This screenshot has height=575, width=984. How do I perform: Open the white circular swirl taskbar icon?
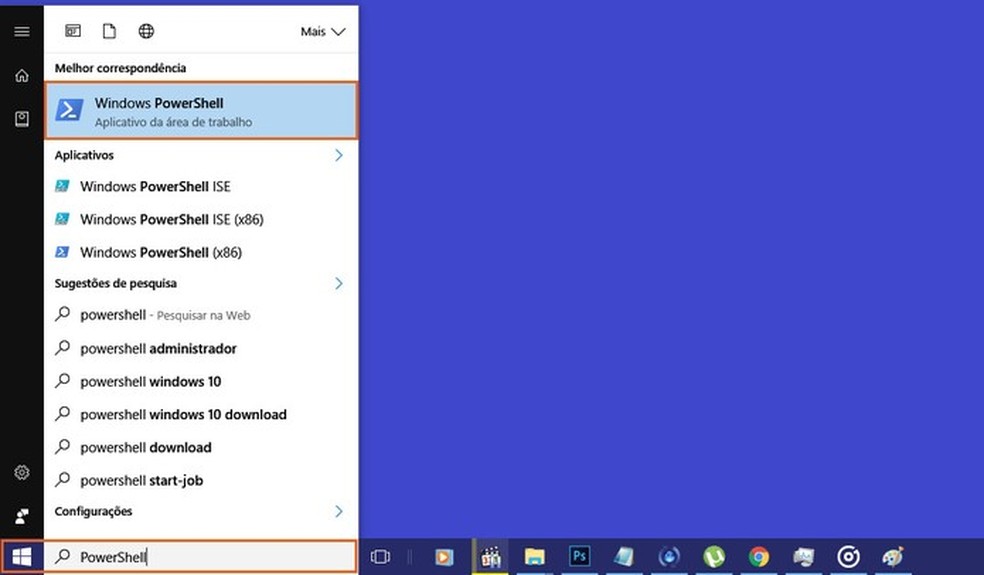tap(848, 557)
